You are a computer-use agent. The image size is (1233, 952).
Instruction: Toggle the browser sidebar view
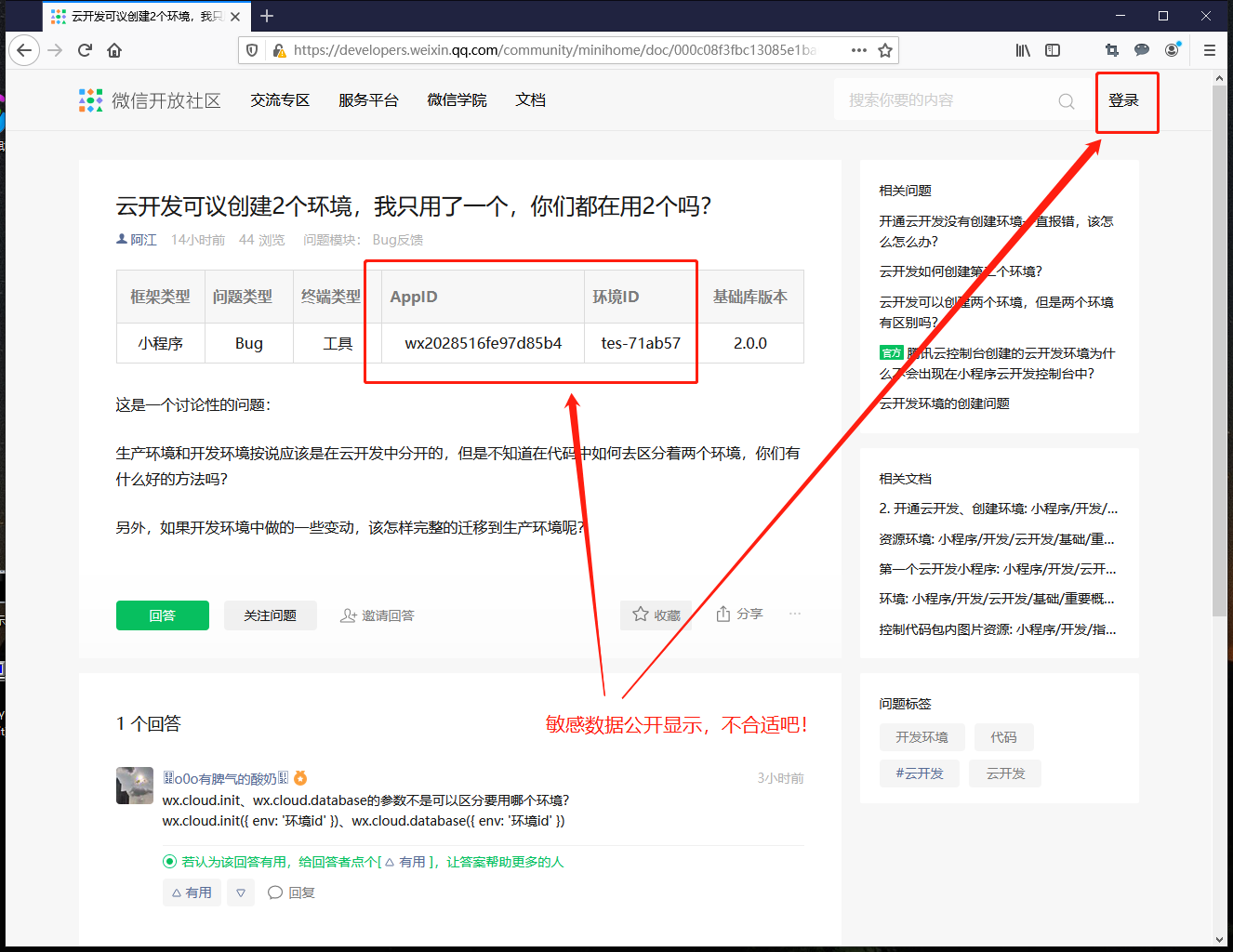pos(1053,50)
